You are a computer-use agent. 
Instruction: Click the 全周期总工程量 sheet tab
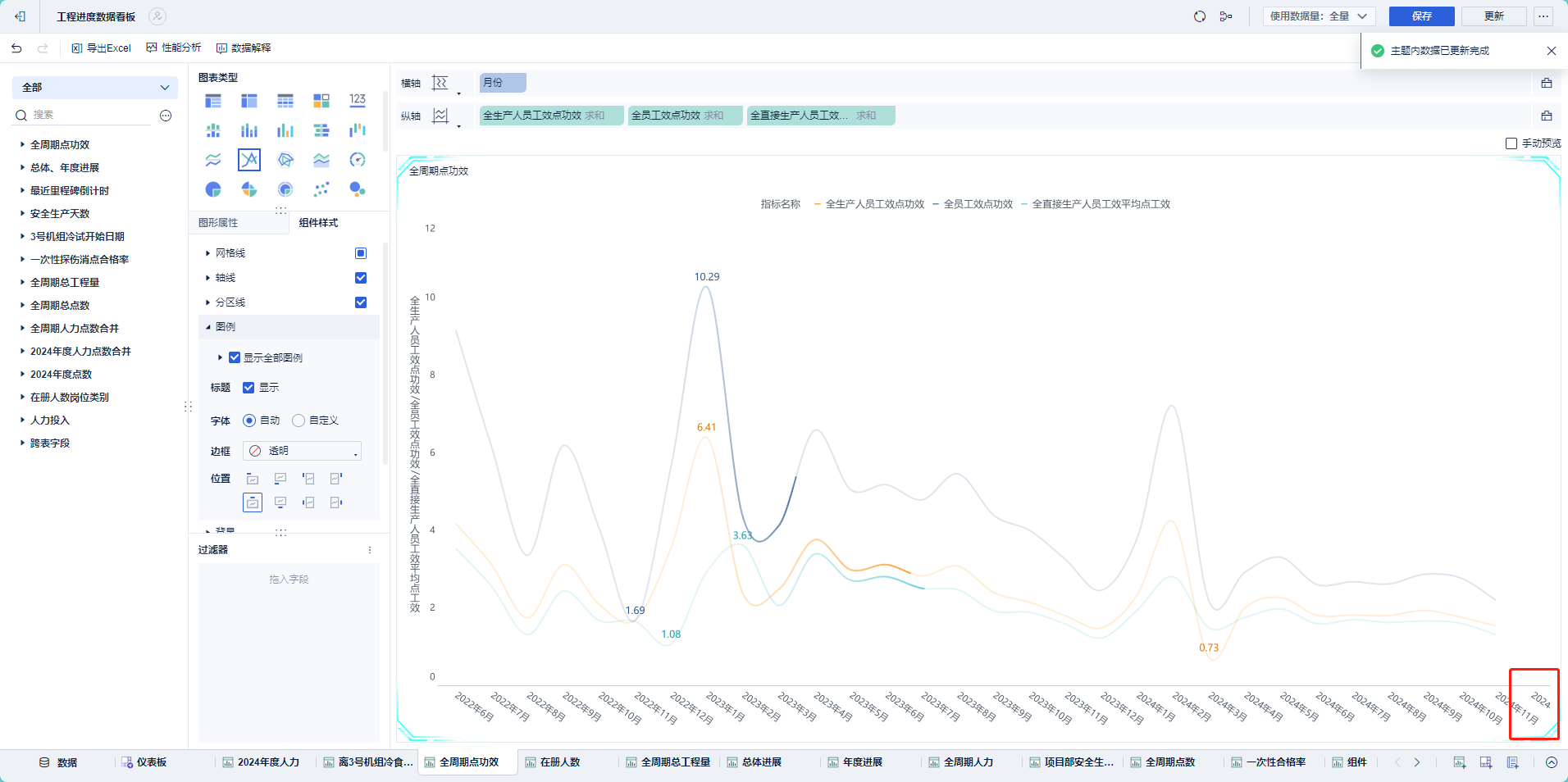(668, 762)
